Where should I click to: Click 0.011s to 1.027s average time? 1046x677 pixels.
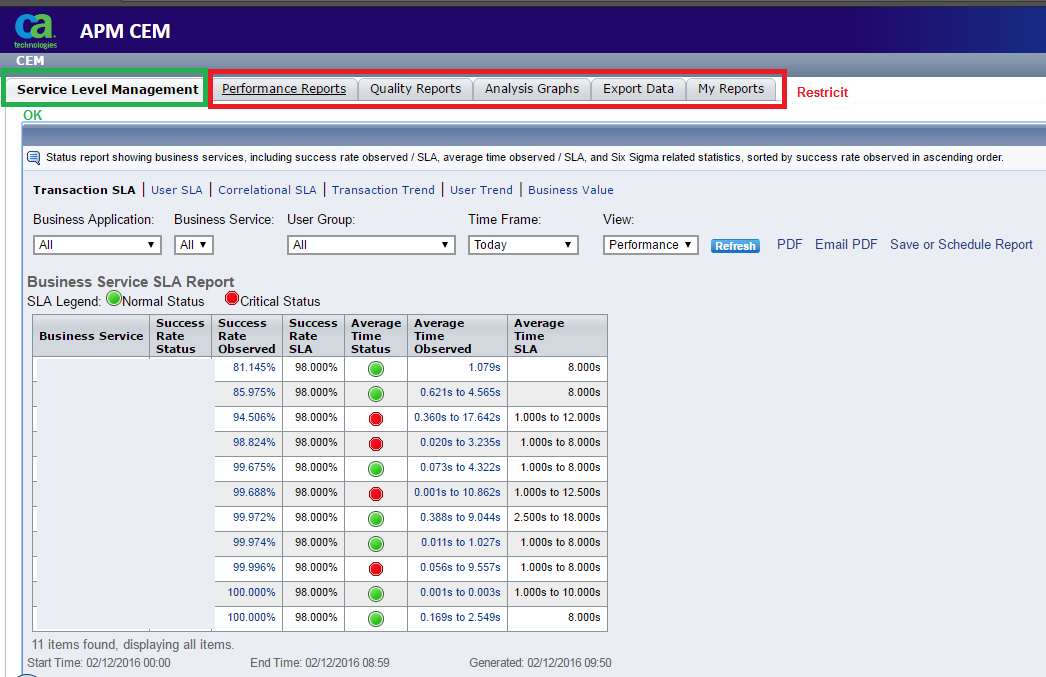click(x=460, y=542)
